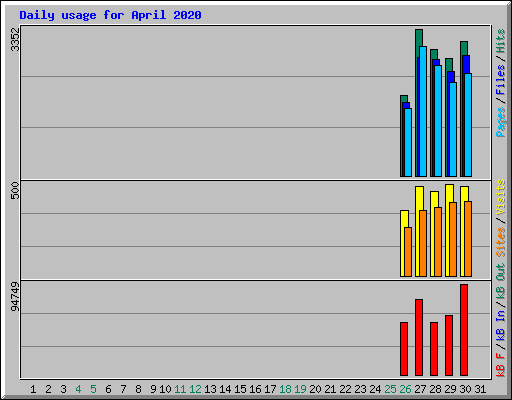Click the light blue pages bar for day 30
Screen dimensions: 512x400
click(468, 125)
